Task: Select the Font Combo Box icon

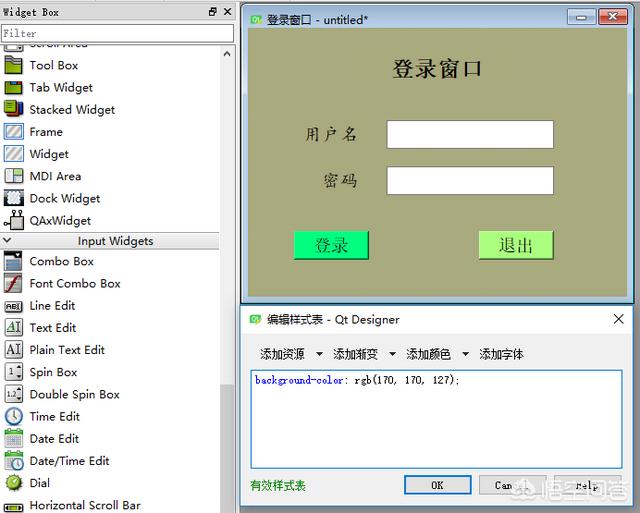Action: click(x=13, y=283)
